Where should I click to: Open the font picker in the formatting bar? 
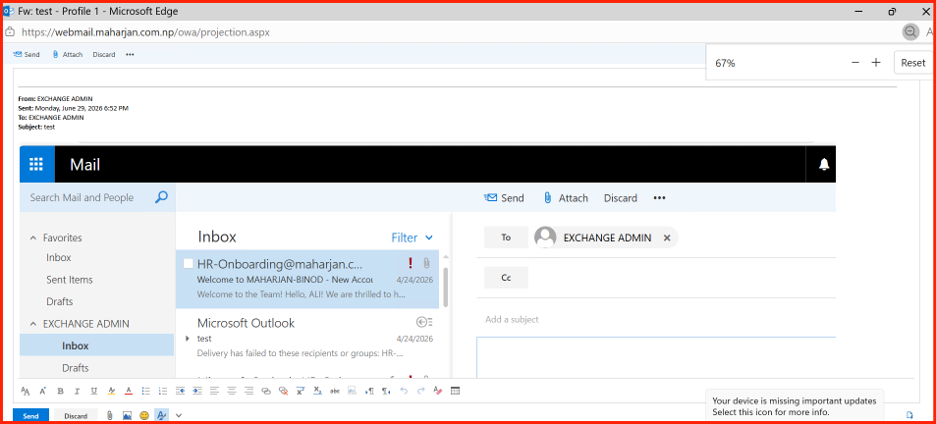pos(25,391)
